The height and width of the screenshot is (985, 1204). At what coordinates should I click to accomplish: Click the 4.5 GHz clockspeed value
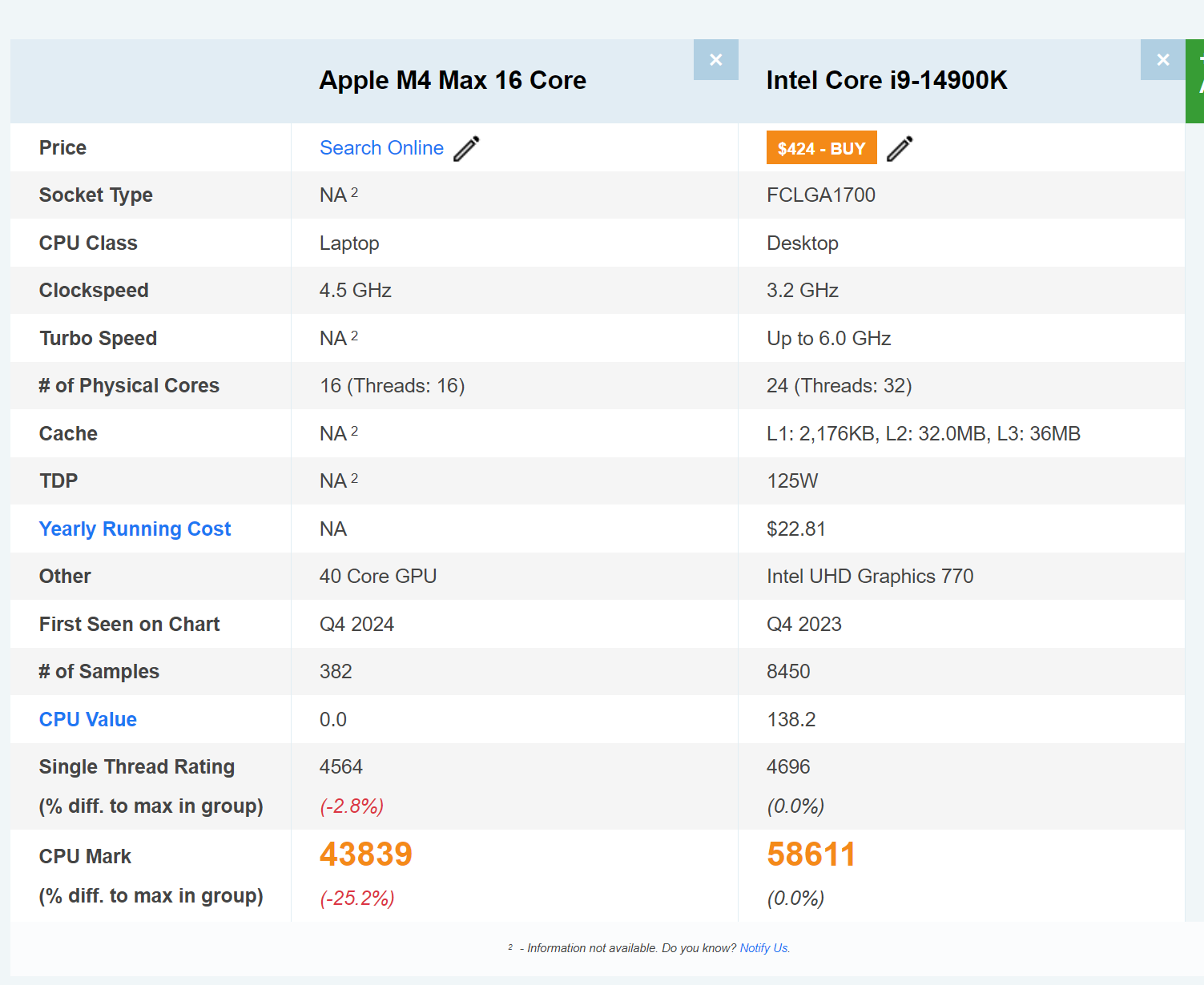[x=356, y=291]
